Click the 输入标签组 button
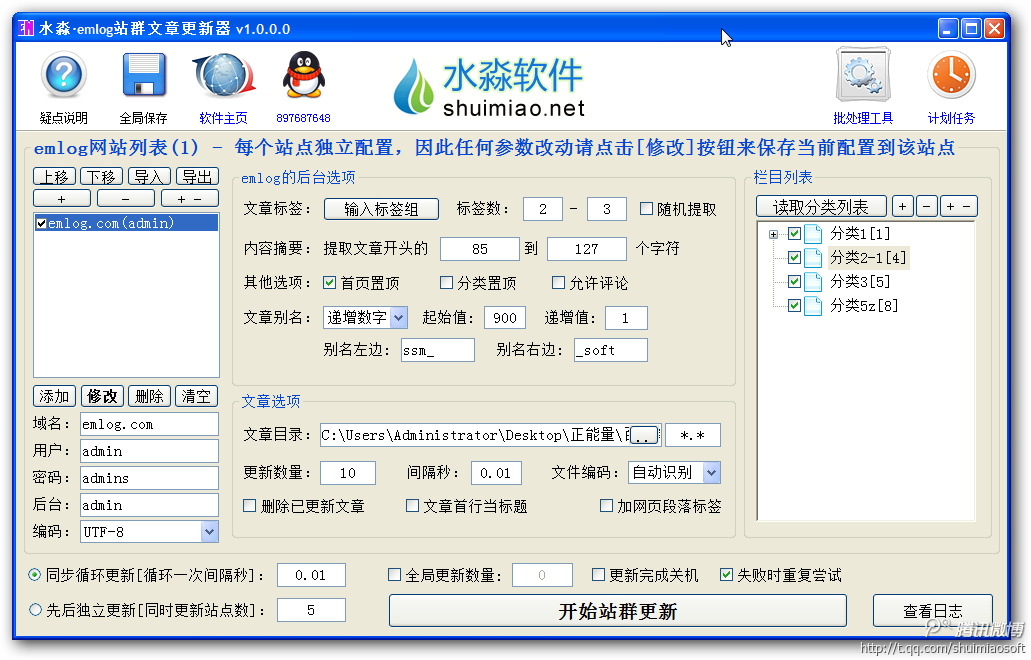The width and height of the screenshot is (1031, 660). [x=381, y=209]
